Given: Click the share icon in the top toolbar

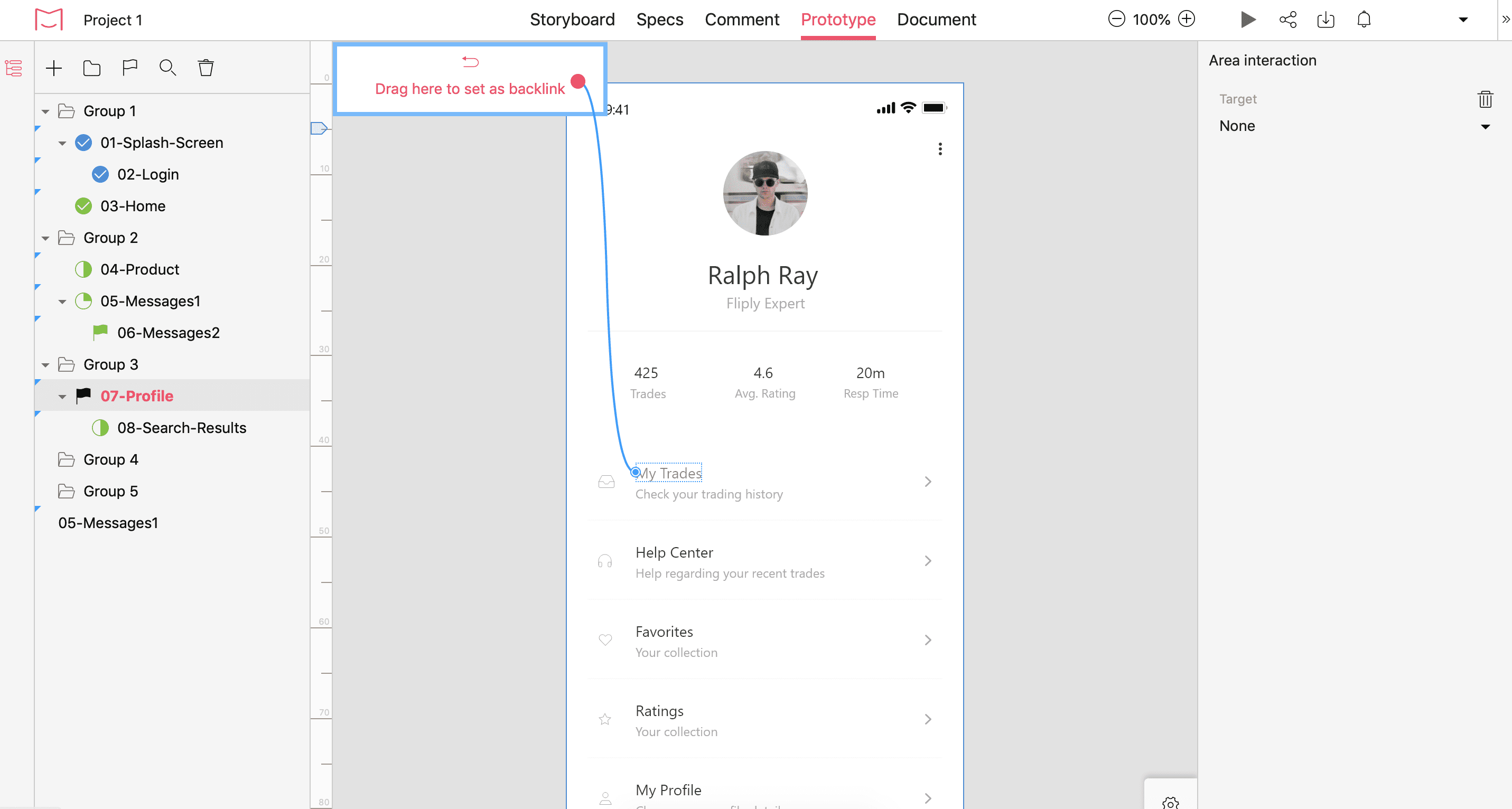Looking at the screenshot, I should pos(1288,19).
